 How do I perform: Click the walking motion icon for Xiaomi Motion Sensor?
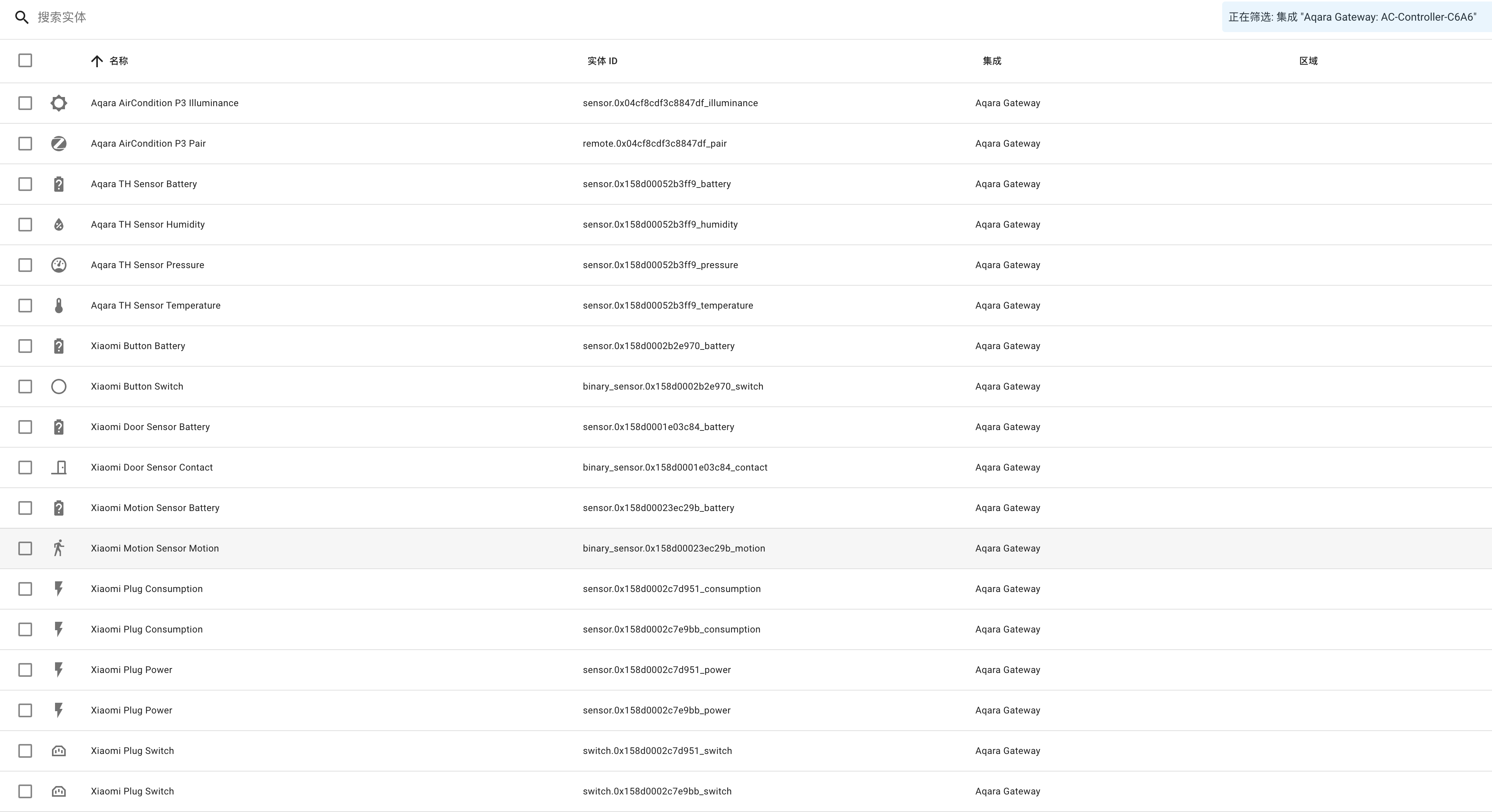pos(58,548)
